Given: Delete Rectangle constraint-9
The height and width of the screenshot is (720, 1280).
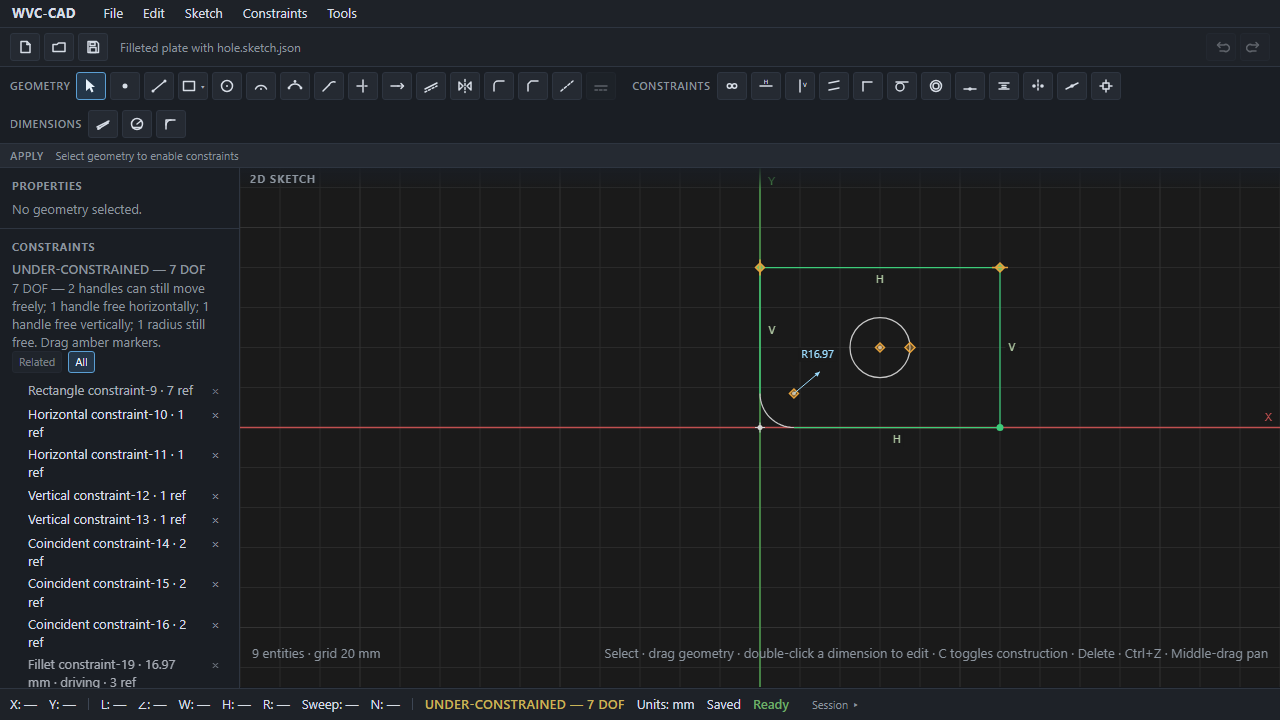Looking at the screenshot, I should [x=215, y=391].
